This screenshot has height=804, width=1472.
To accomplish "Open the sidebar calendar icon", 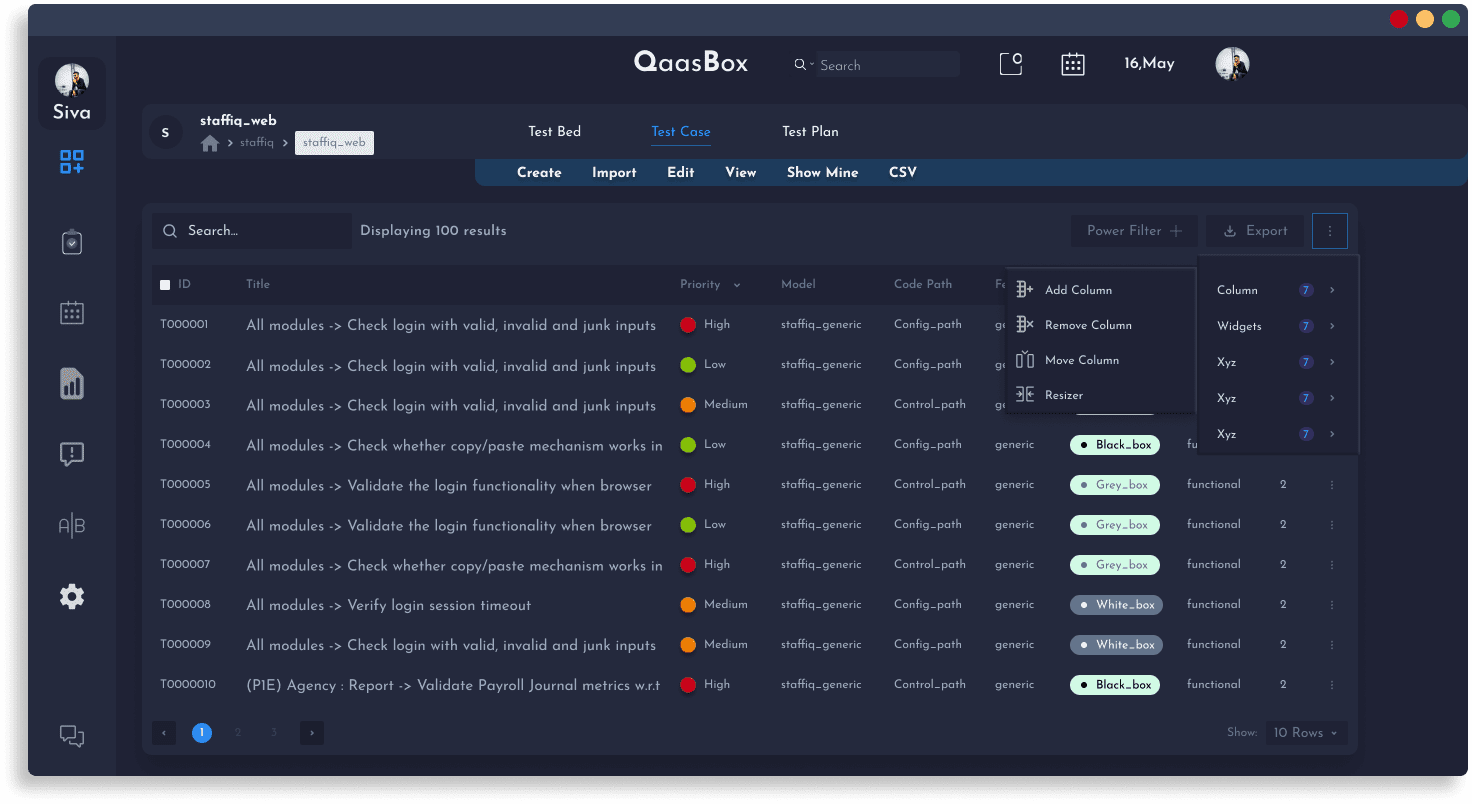I will tap(72, 313).
